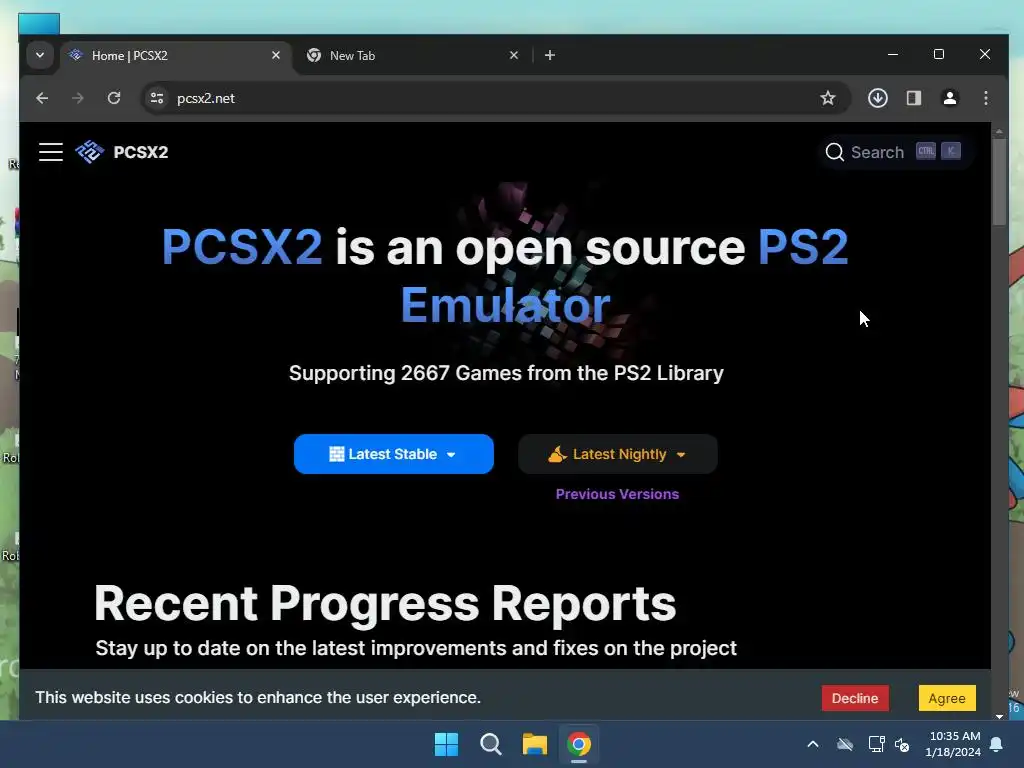Screen dimensions: 1024x768
Task: Open the network status tray icon
Action: (876, 744)
